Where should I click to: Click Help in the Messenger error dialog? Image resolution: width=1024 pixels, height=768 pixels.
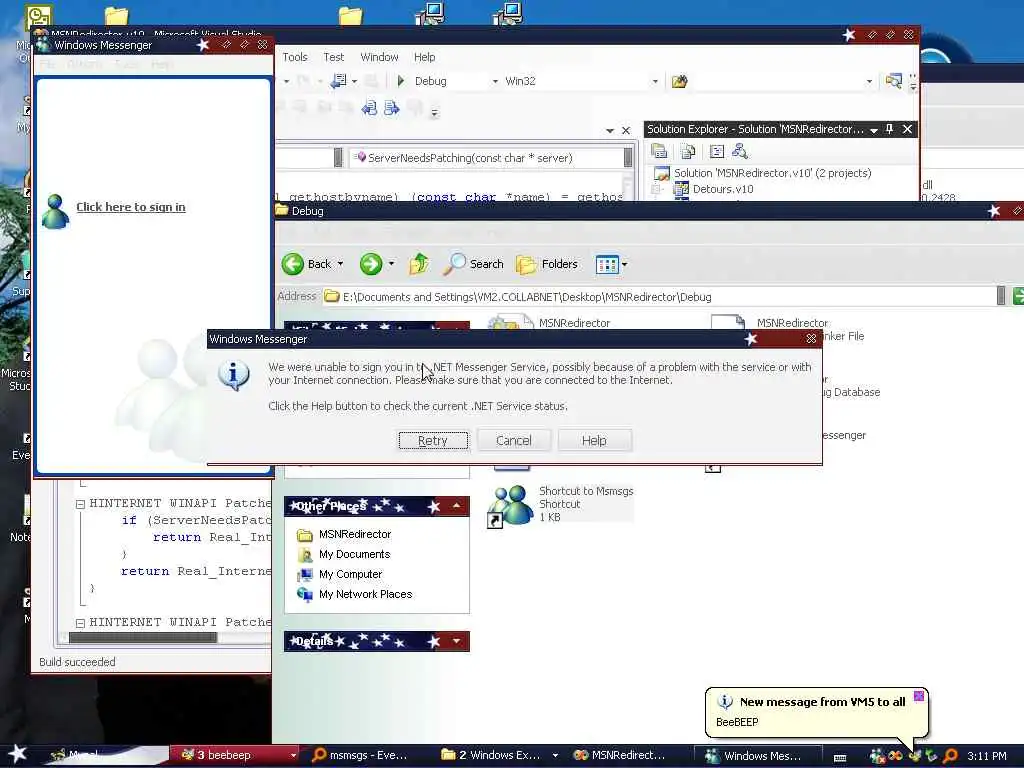click(594, 441)
